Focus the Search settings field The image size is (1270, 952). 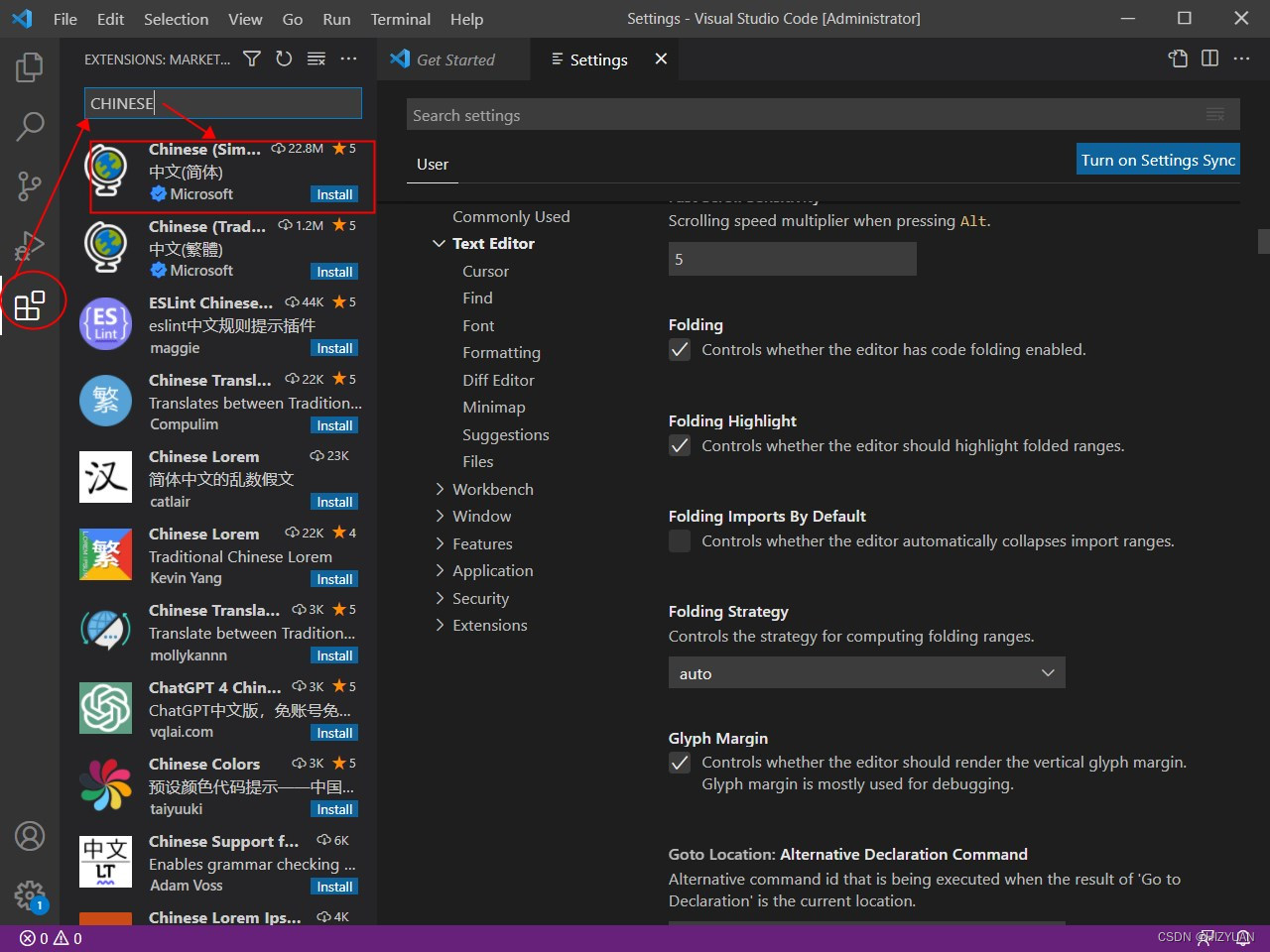tap(824, 115)
